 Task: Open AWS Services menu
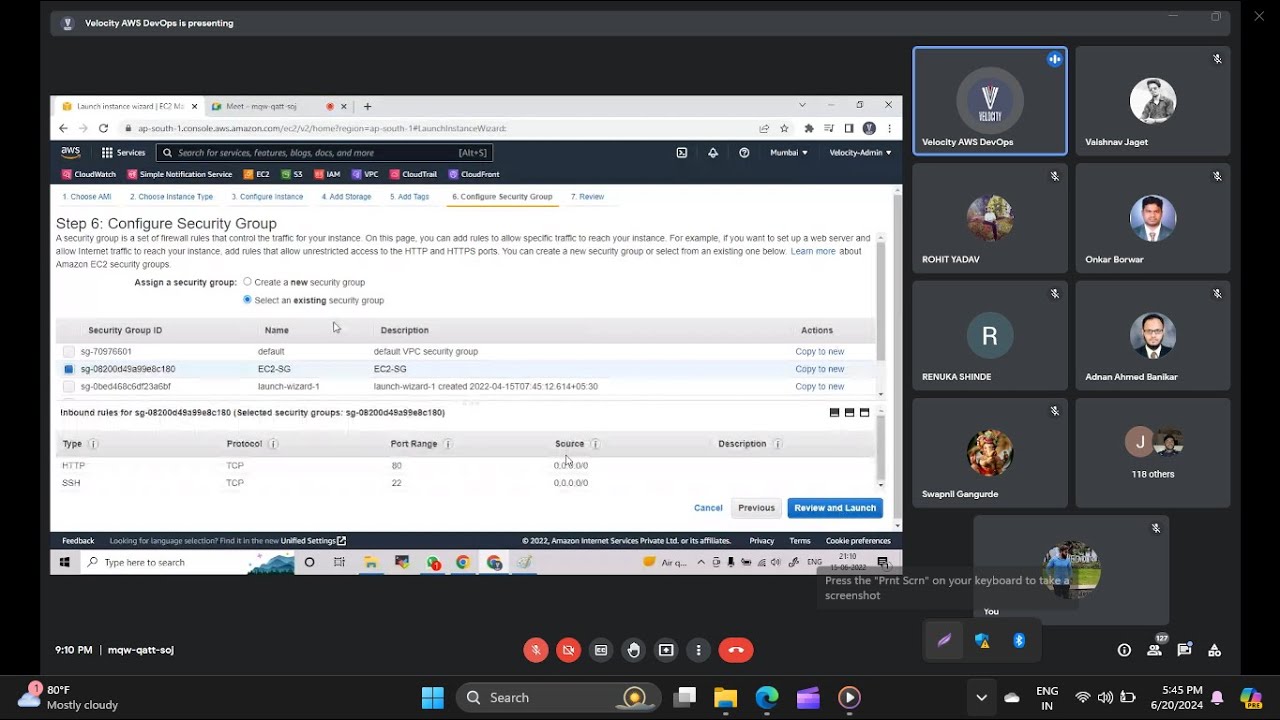pos(123,153)
